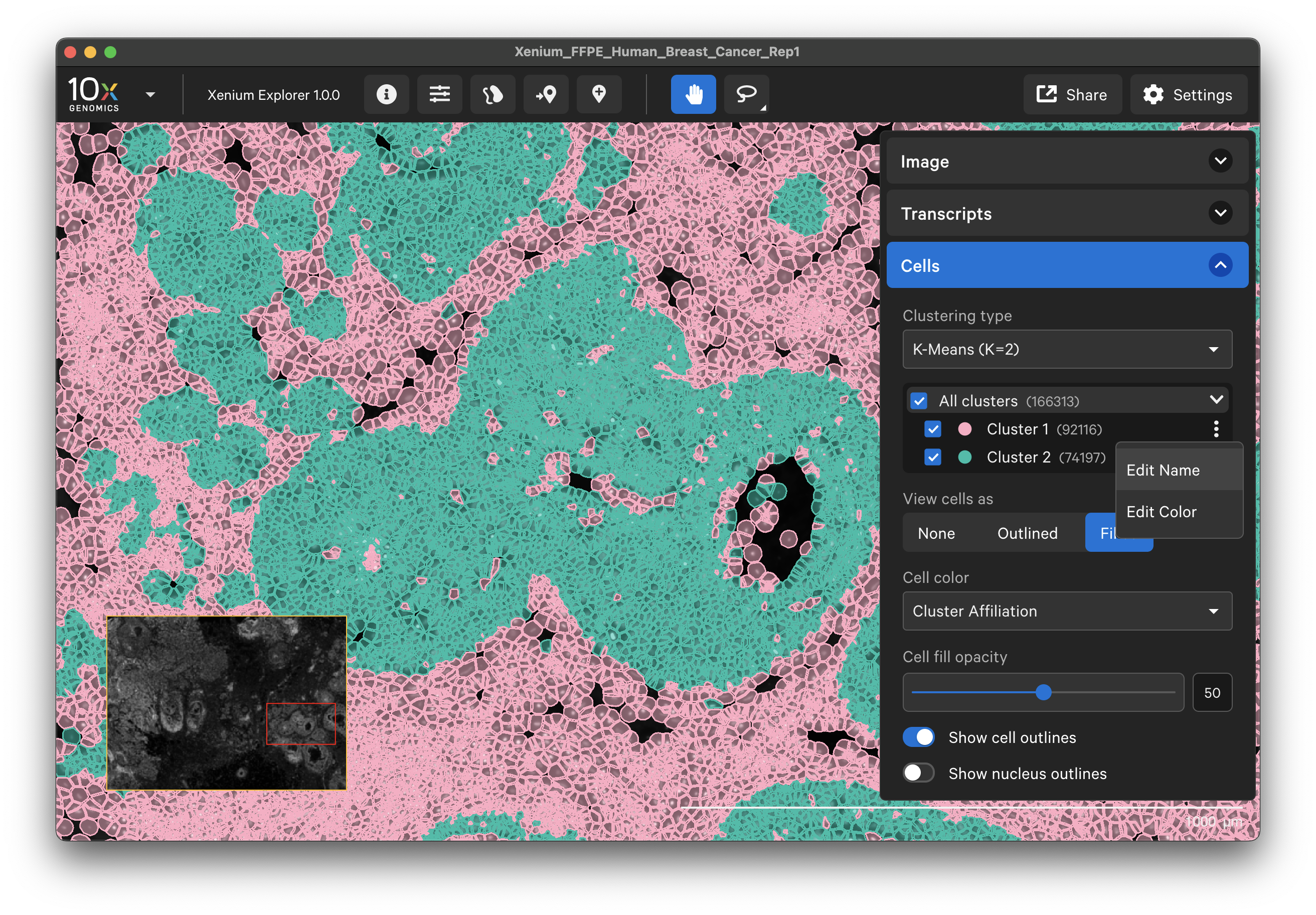This screenshot has height=915, width=1316.
Task: Click the green Cluster 2 color dot
Action: tap(964, 457)
